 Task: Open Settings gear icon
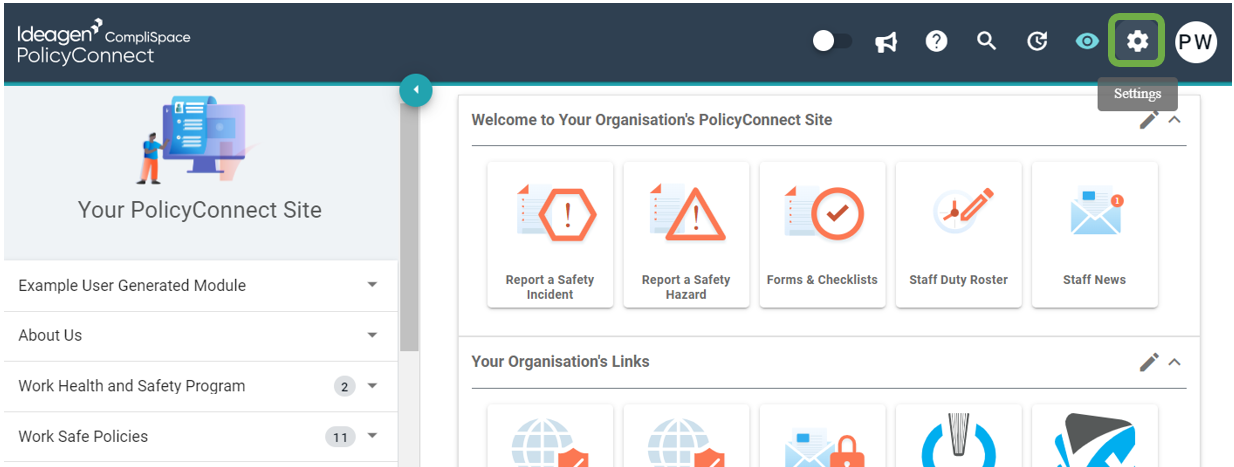(x=1137, y=41)
